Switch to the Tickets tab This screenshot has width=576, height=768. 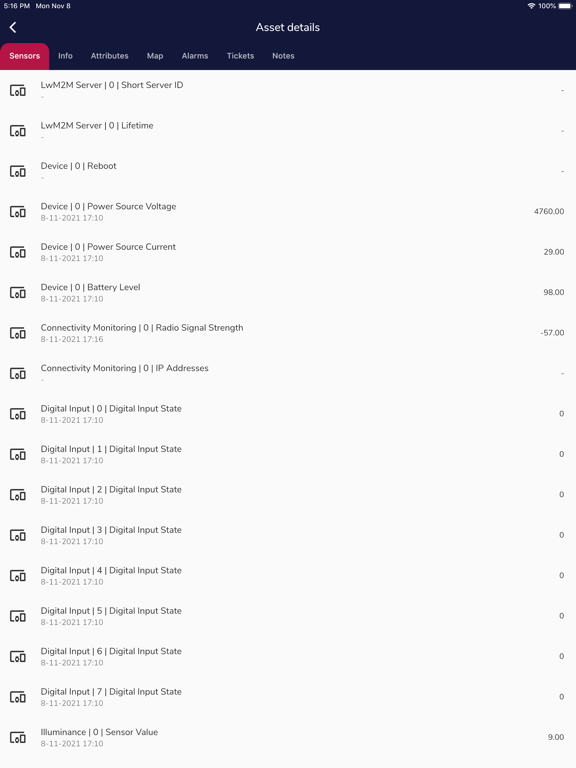[240, 56]
